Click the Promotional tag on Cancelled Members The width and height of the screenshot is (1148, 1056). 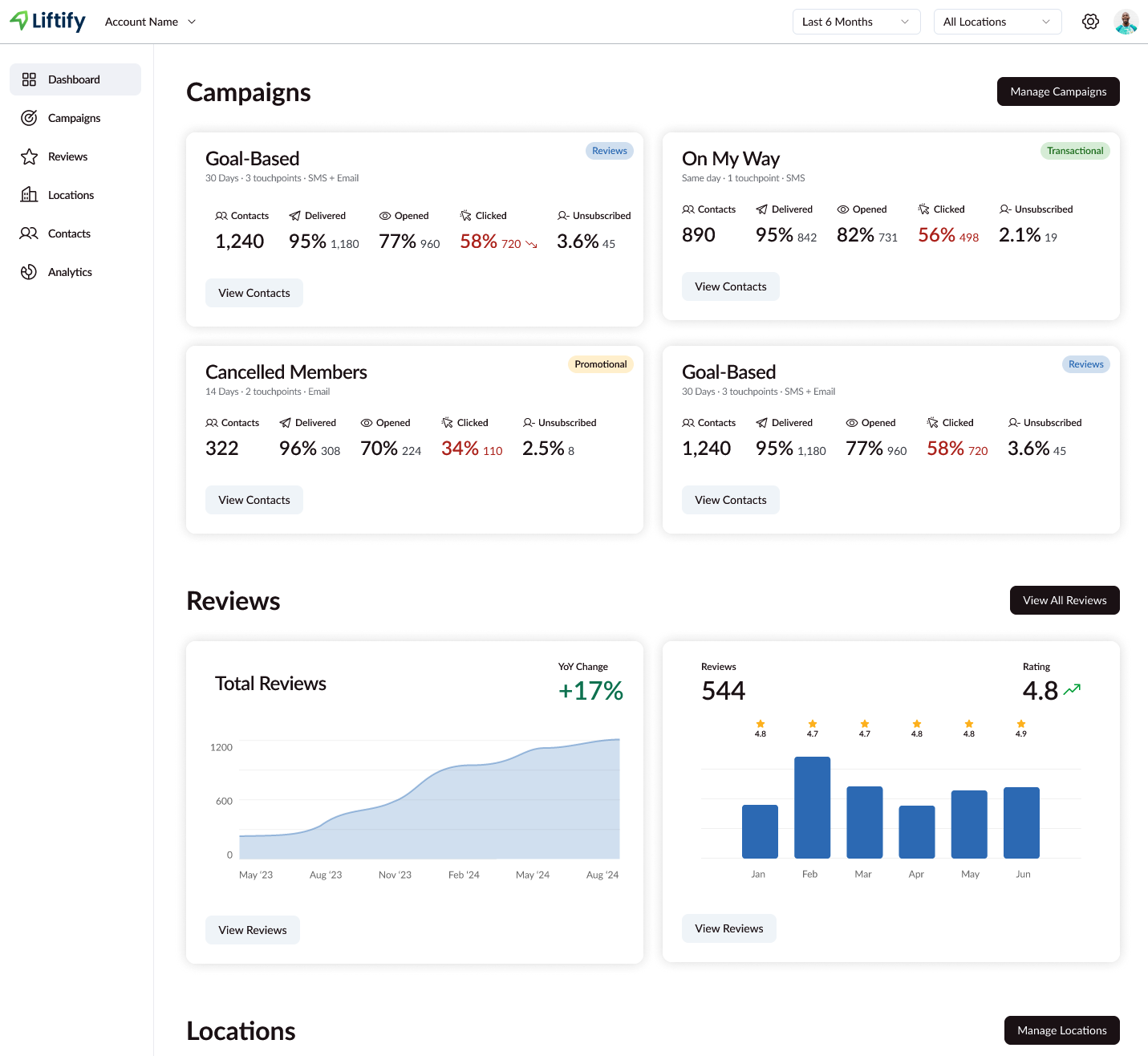tap(601, 364)
